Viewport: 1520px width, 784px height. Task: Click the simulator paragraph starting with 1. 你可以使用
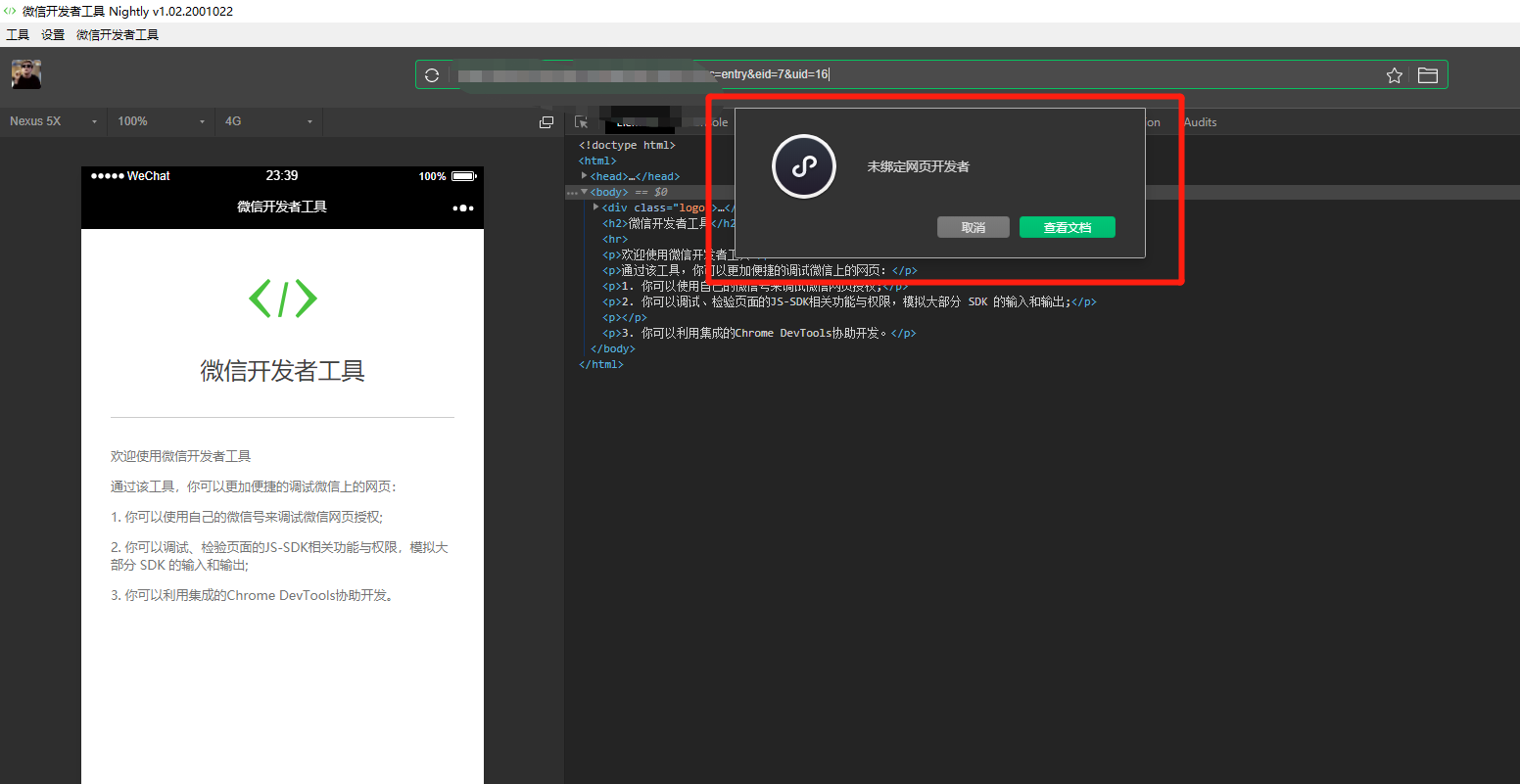(247, 517)
